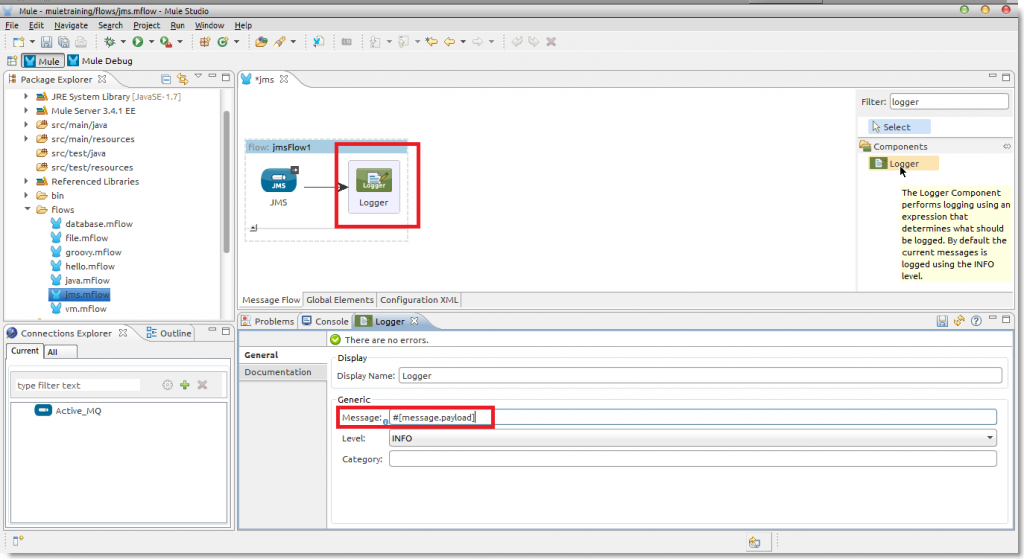
Task: Open Package Explorer view menu triangle
Action: (x=198, y=77)
